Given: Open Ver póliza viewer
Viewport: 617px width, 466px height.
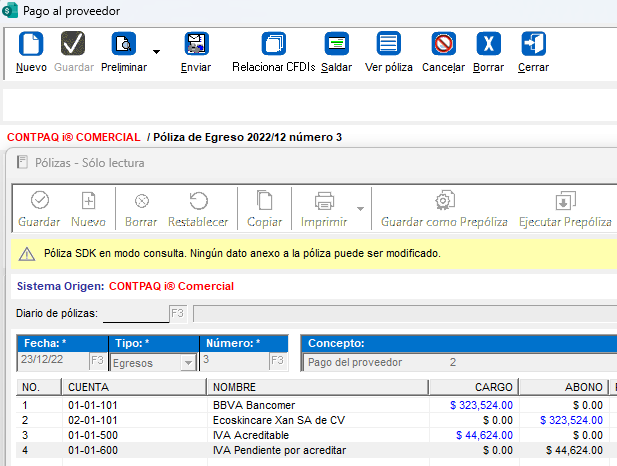Looking at the screenshot, I should coord(388,45).
